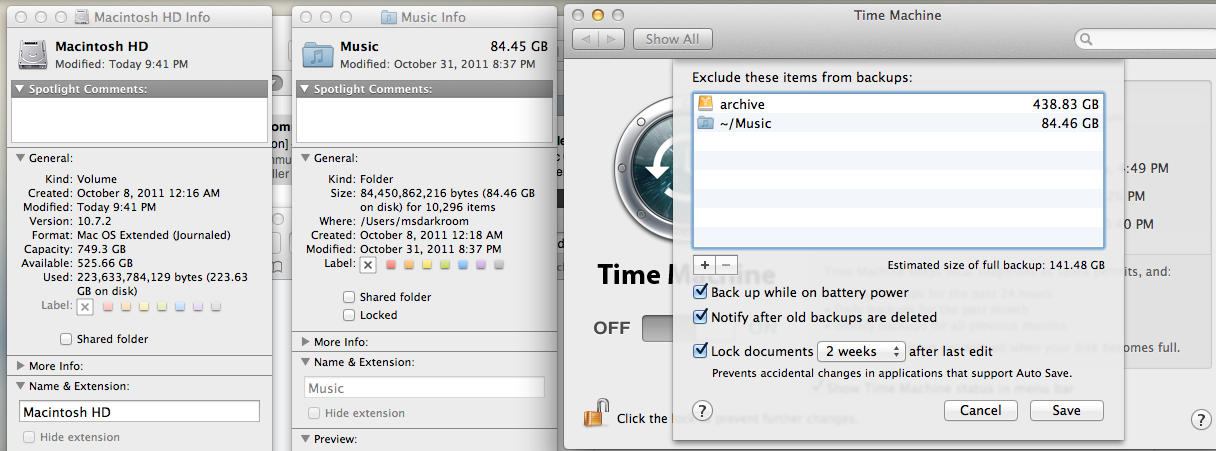Image resolution: width=1216 pixels, height=451 pixels.
Task: Click the ~/Music folder icon in exclude list
Action: (x=706, y=123)
